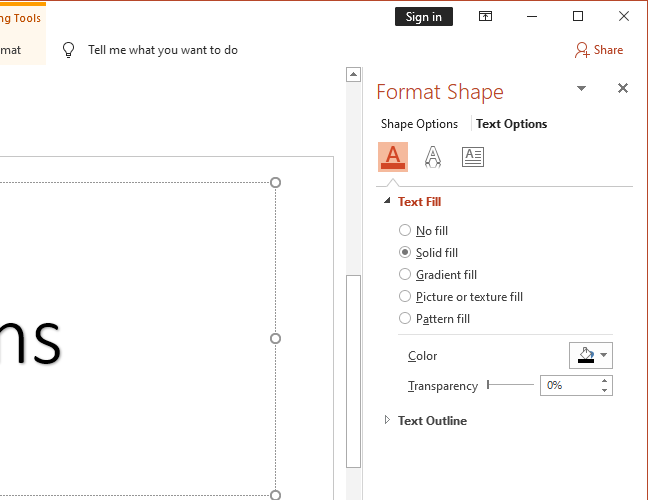
Task: Select Picture or texture fill option
Action: point(405,297)
